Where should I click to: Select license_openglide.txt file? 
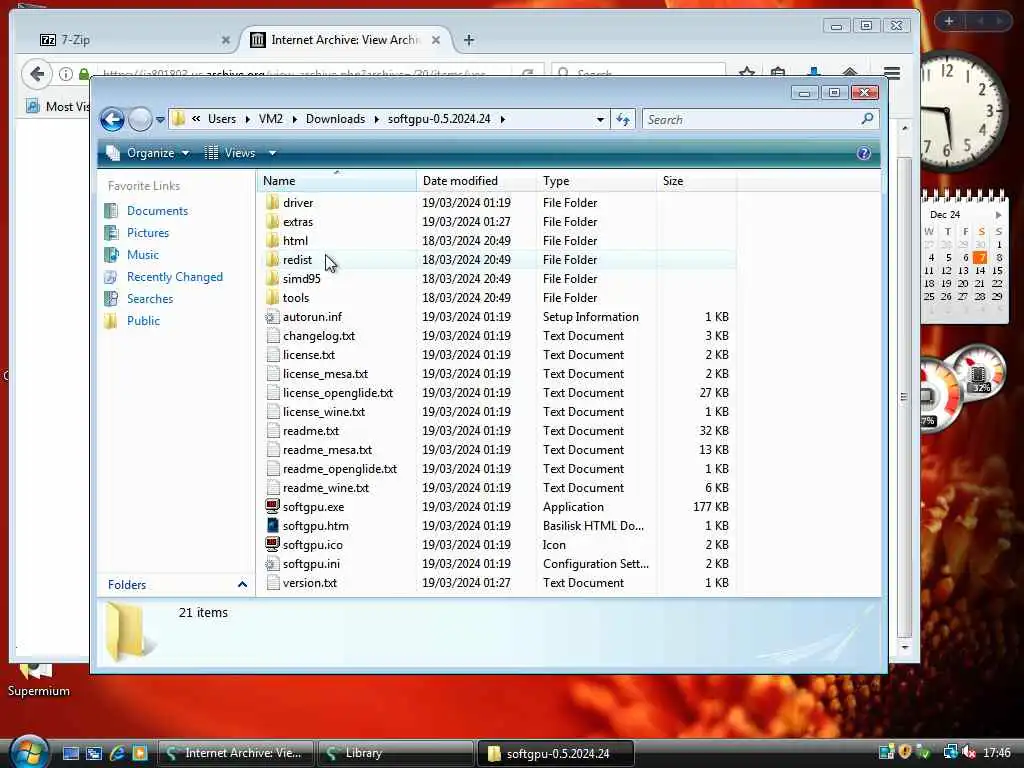pos(338,393)
